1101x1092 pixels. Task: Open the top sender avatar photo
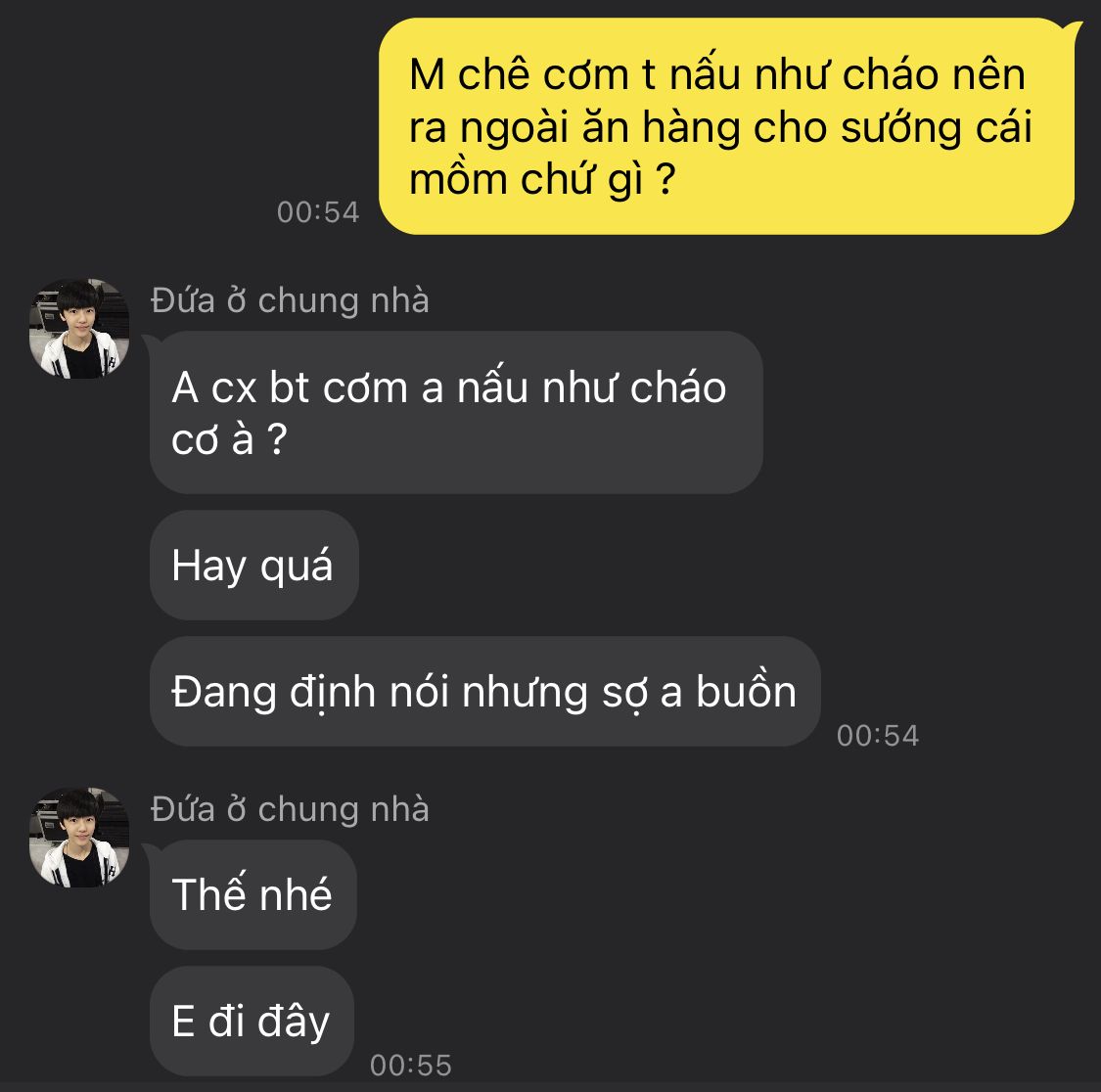coord(78,329)
